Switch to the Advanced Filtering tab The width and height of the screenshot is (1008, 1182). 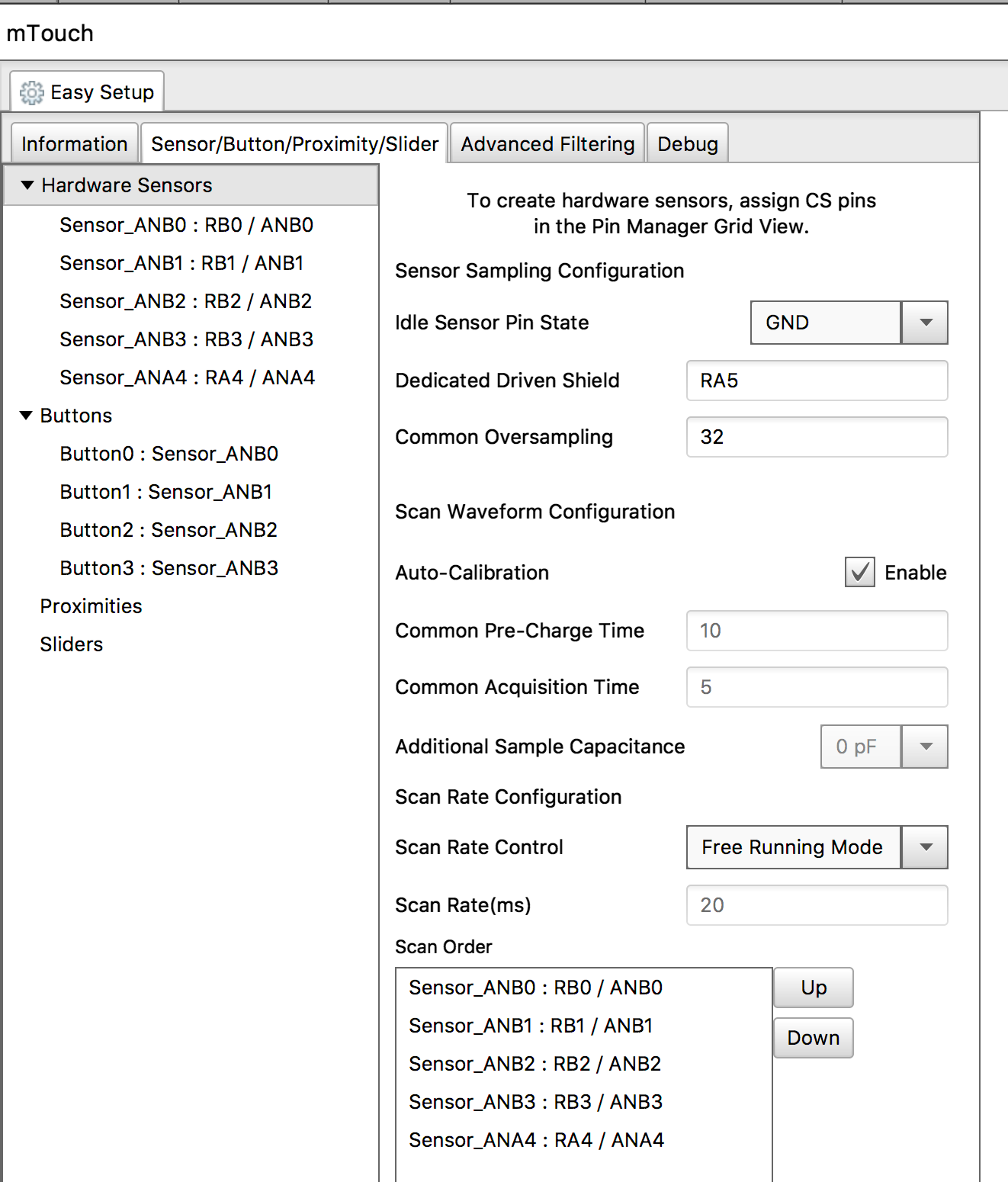(x=546, y=143)
